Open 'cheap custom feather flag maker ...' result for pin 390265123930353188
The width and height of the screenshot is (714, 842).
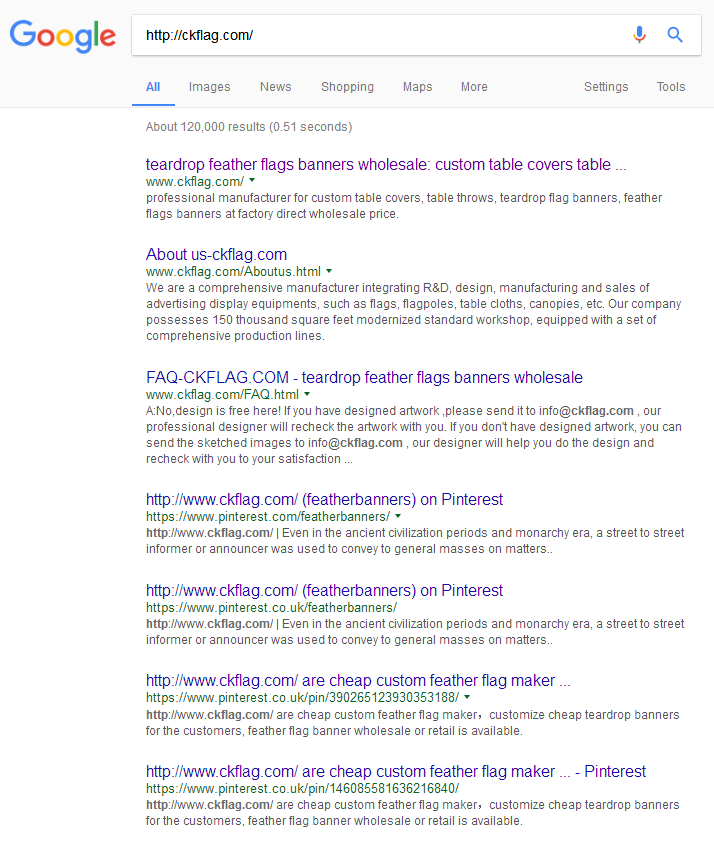point(358,681)
